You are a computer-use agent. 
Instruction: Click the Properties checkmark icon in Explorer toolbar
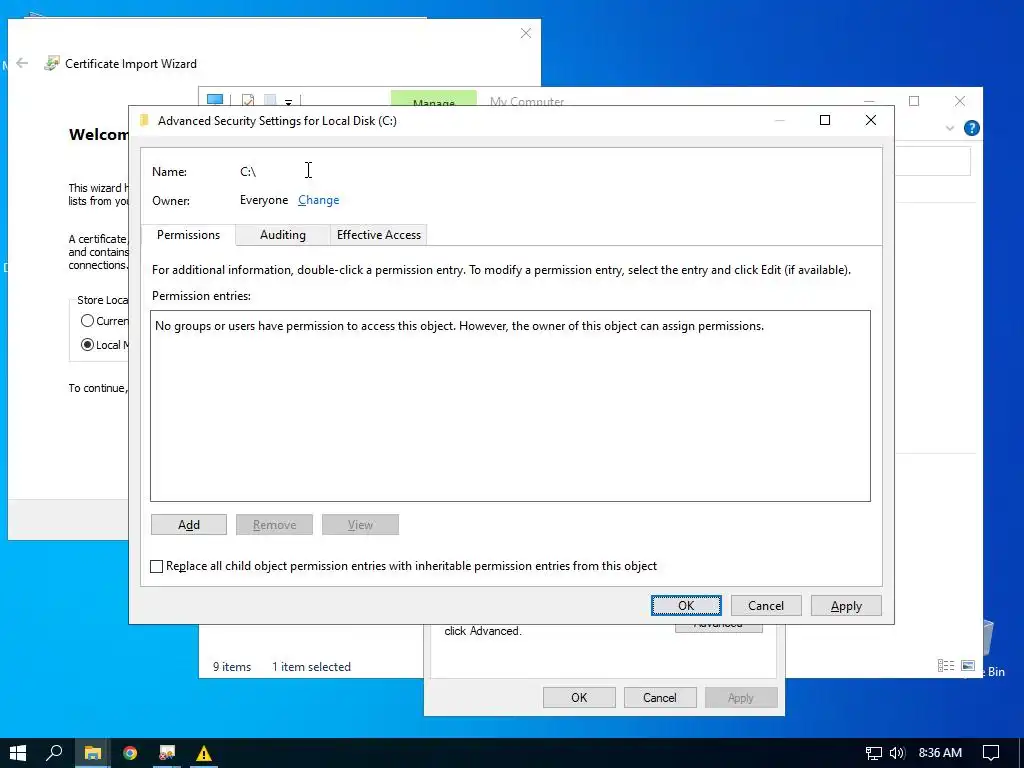(248, 100)
